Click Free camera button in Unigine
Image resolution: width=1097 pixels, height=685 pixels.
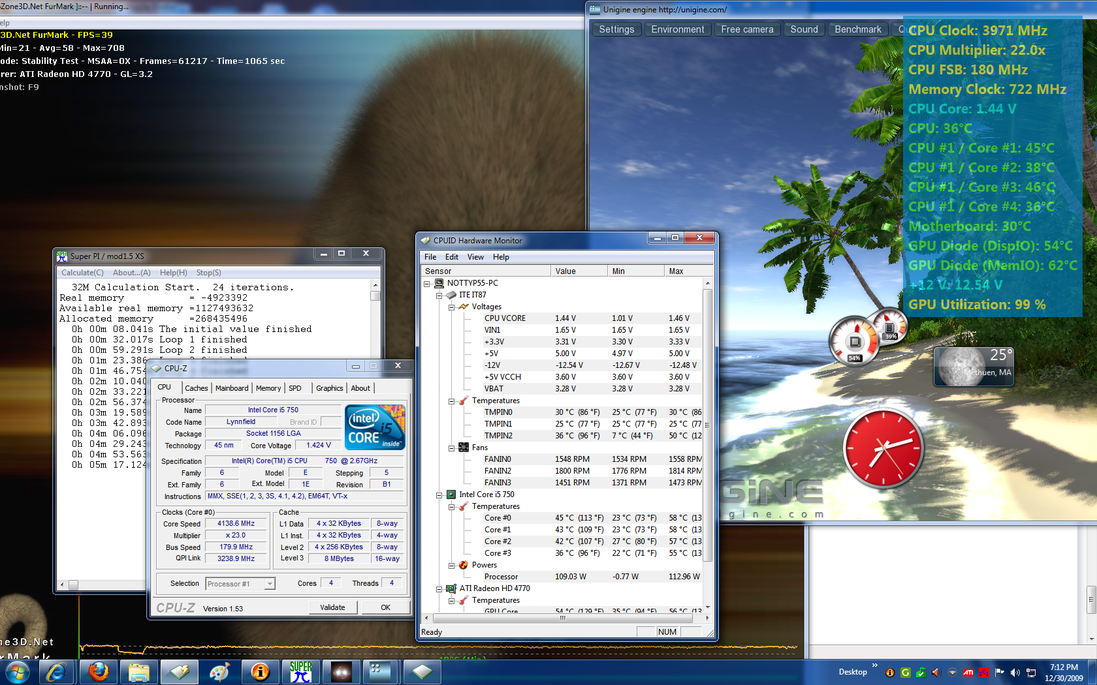pos(747,29)
